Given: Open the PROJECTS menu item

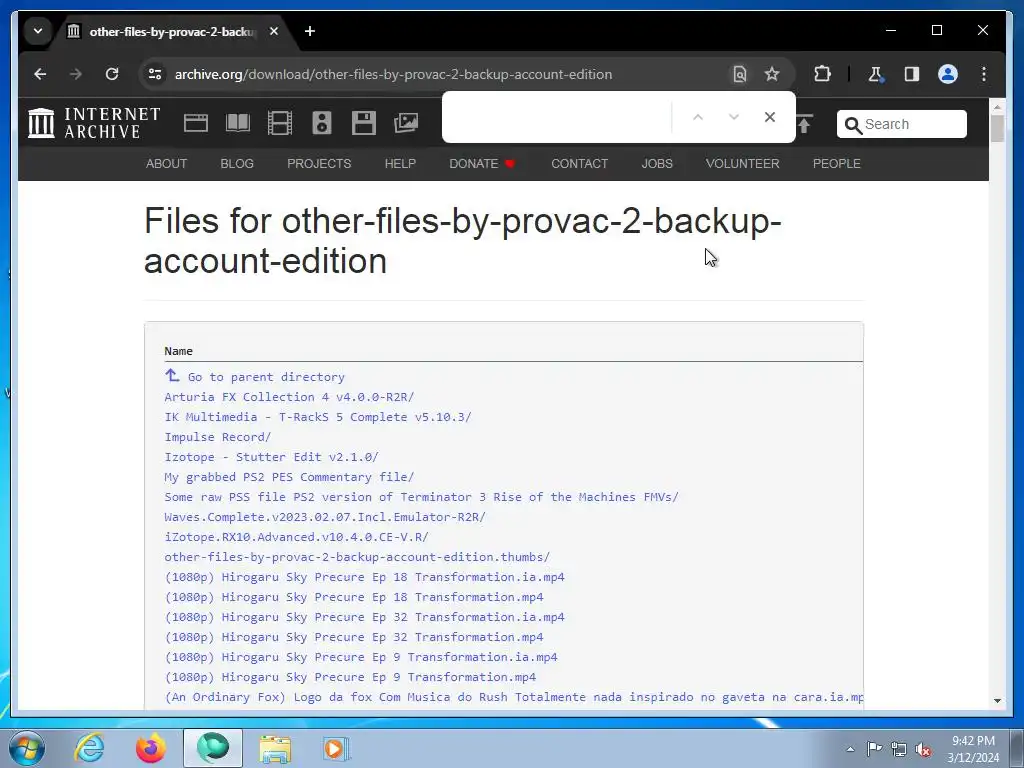Looking at the screenshot, I should pyautogui.click(x=319, y=164).
